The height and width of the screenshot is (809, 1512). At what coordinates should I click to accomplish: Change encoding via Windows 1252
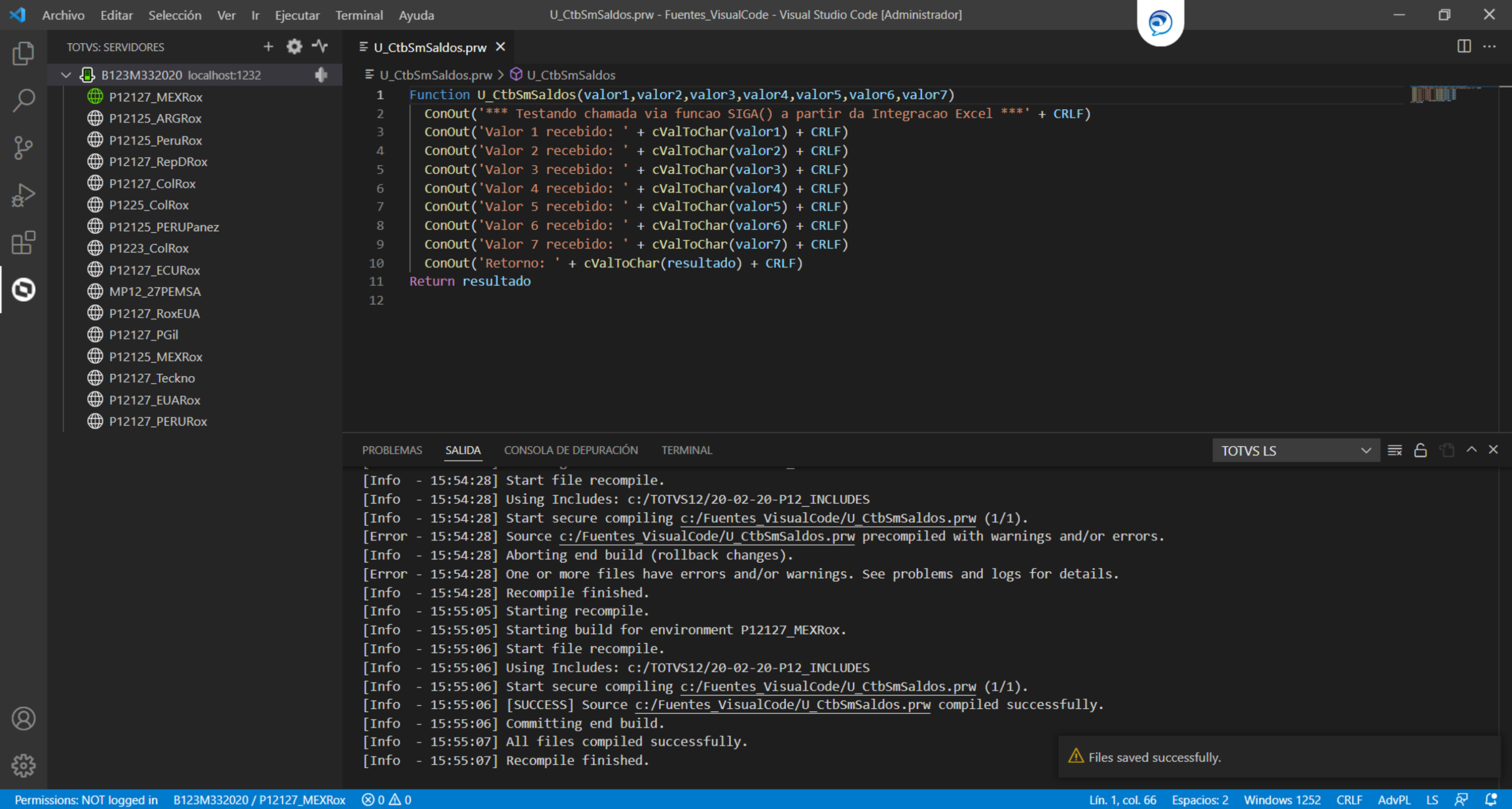(x=1282, y=799)
